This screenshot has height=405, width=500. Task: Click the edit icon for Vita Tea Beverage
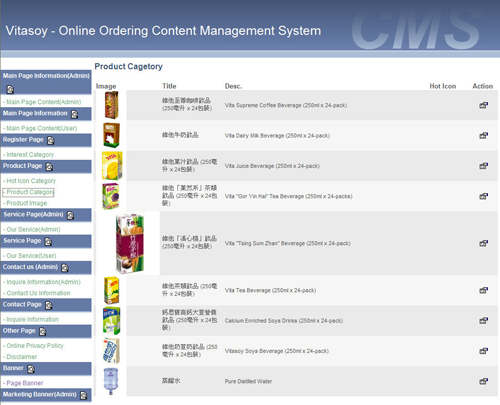[x=483, y=290]
